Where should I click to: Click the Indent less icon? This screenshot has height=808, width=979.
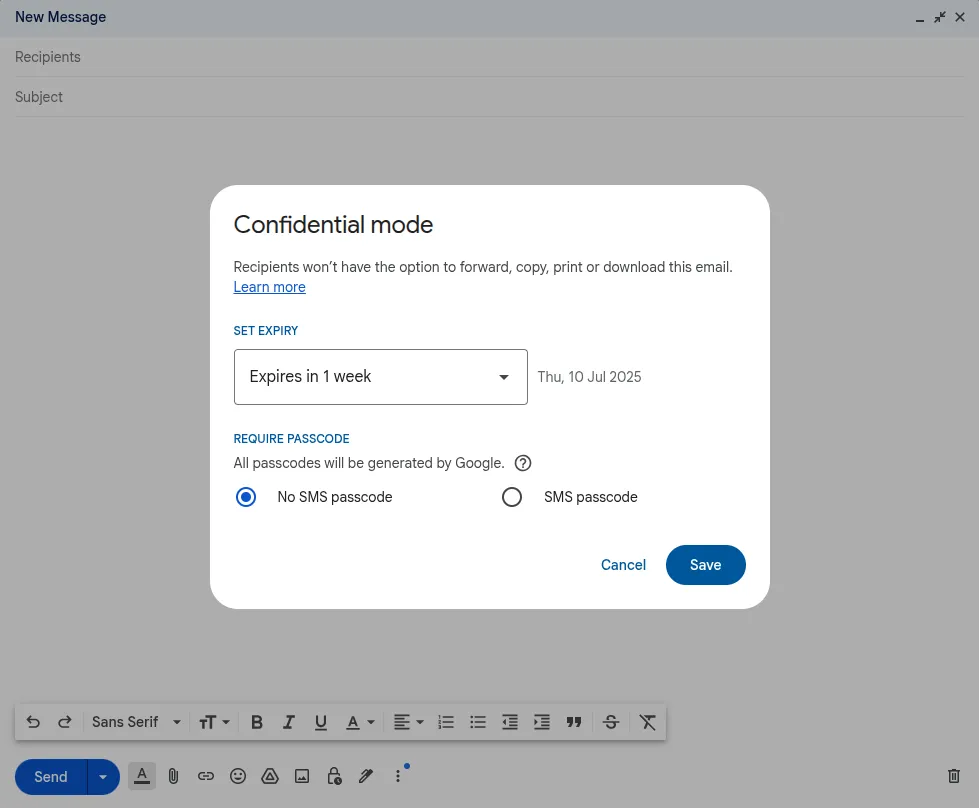click(509, 722)
